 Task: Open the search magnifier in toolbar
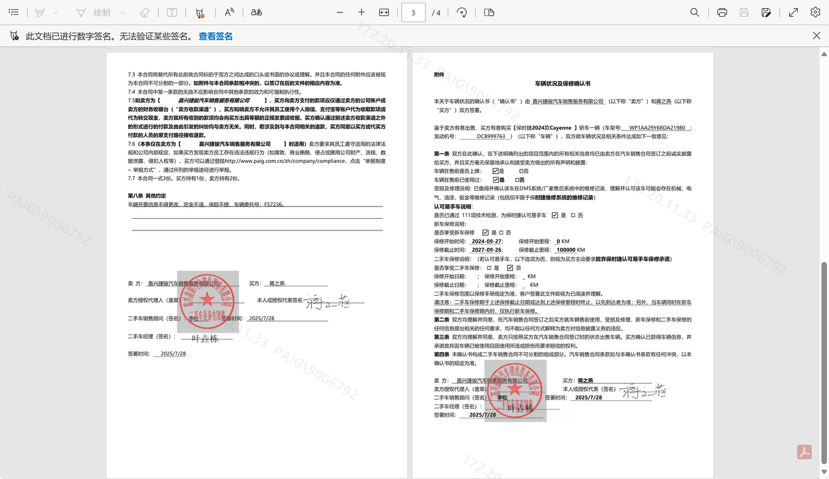[694, 13]
